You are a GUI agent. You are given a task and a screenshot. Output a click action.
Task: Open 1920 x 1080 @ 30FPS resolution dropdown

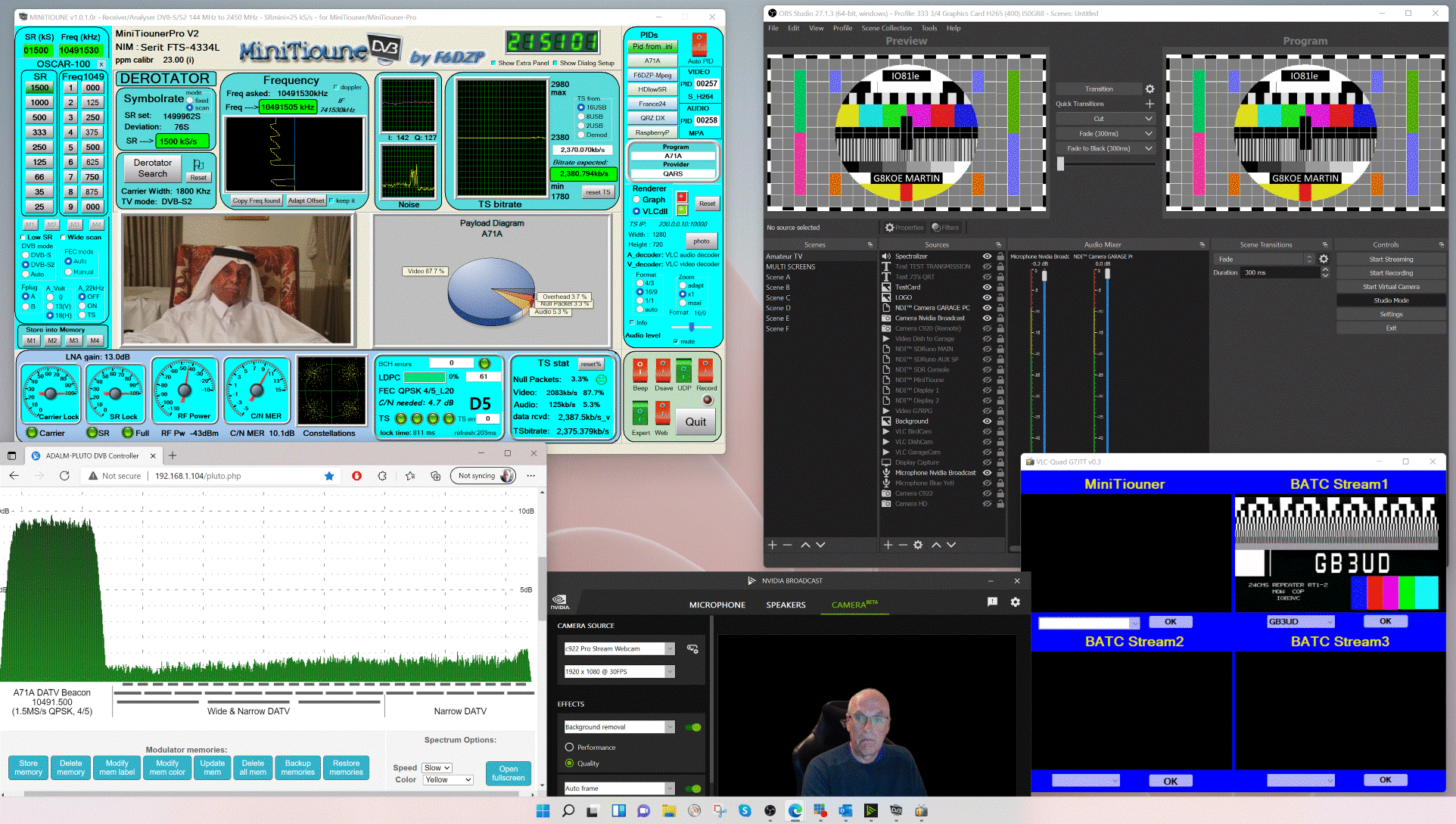tap(619, 671)
